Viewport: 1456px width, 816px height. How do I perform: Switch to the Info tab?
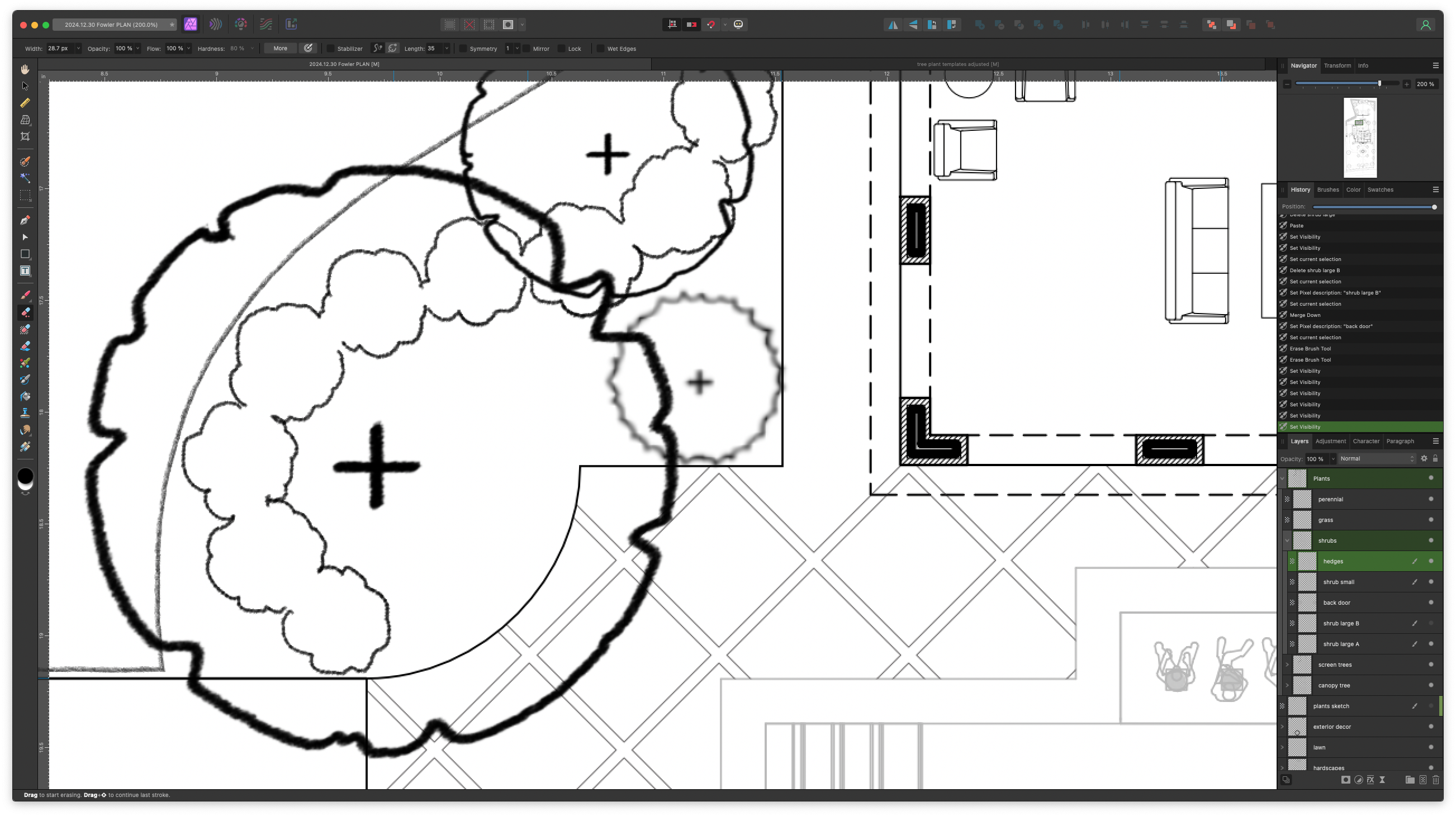[x=1363, y=65]
